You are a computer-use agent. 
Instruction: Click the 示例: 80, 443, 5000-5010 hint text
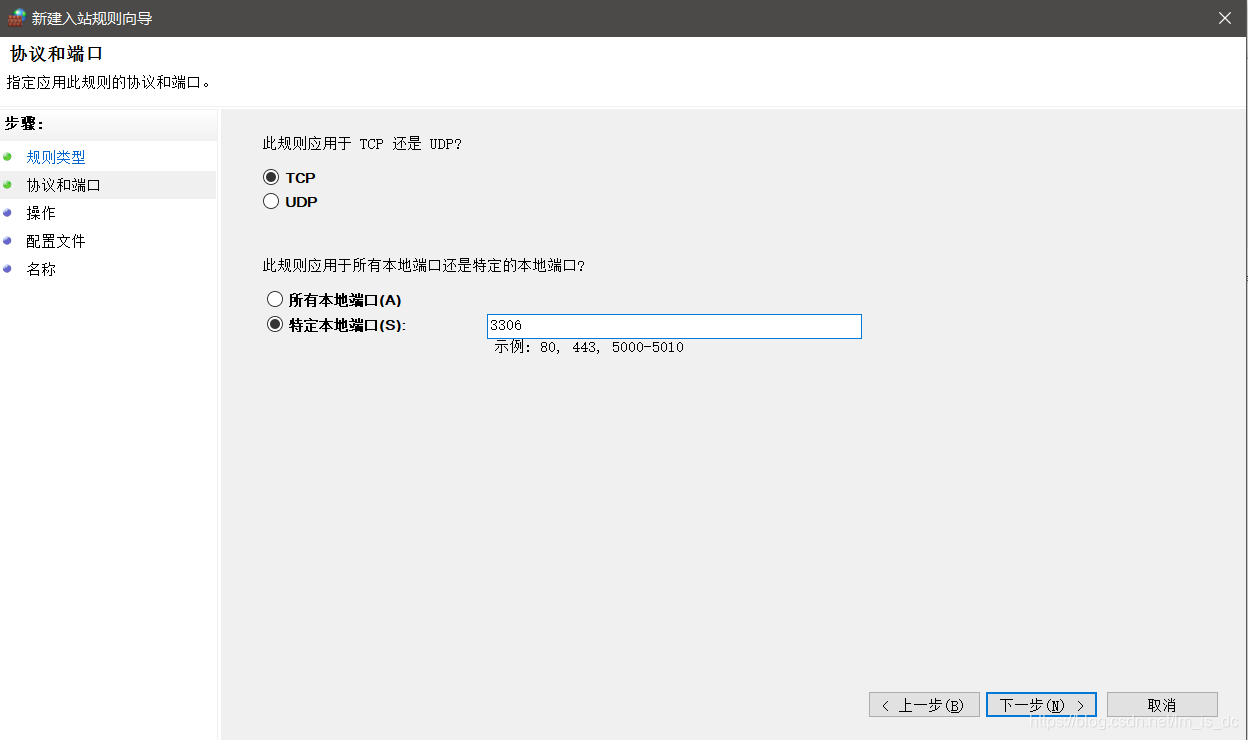(x=589, y=347)
